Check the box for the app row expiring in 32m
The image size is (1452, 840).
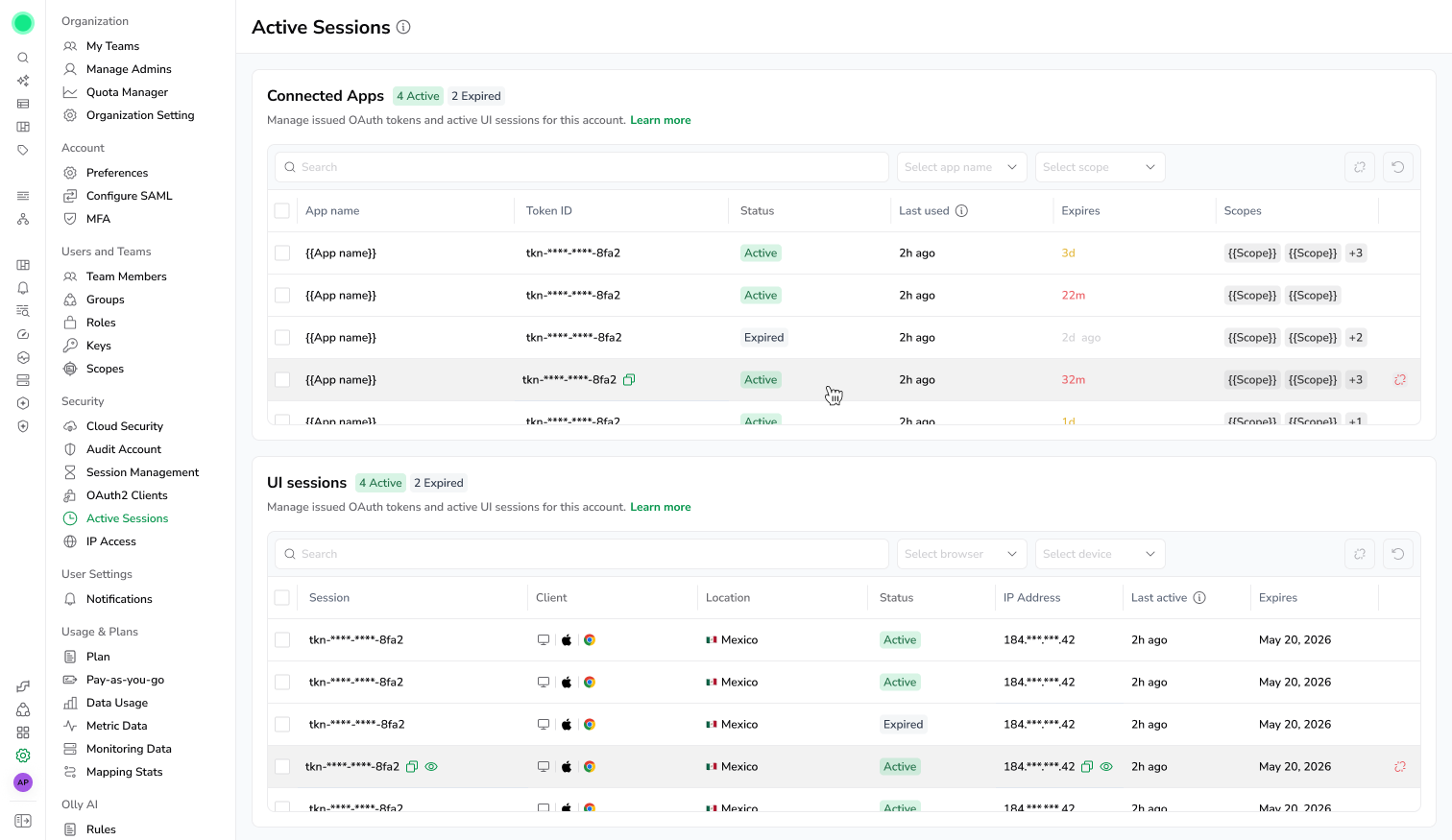[x=282, y=380]
